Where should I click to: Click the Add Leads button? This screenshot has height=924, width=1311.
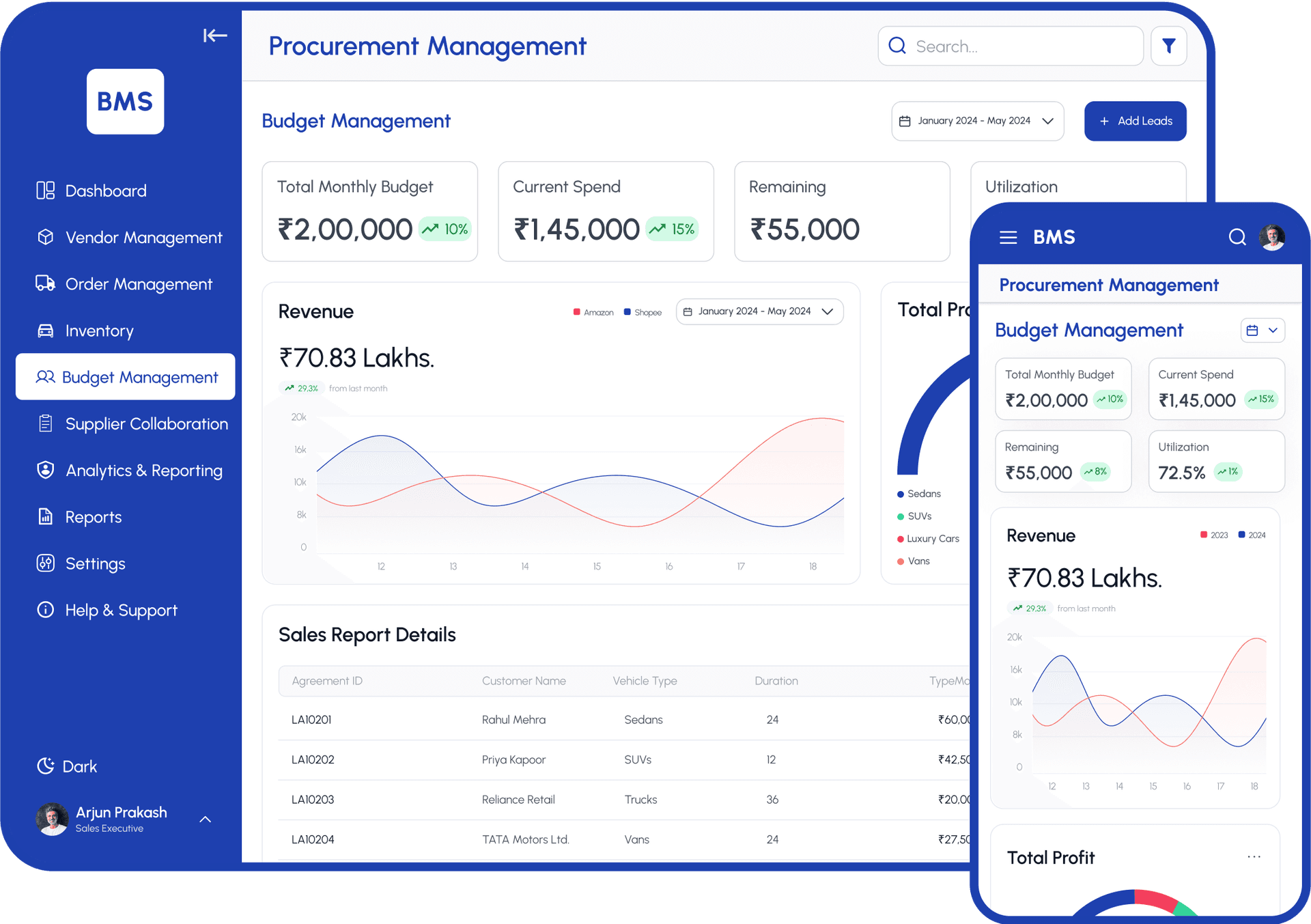click(1135, 121)
